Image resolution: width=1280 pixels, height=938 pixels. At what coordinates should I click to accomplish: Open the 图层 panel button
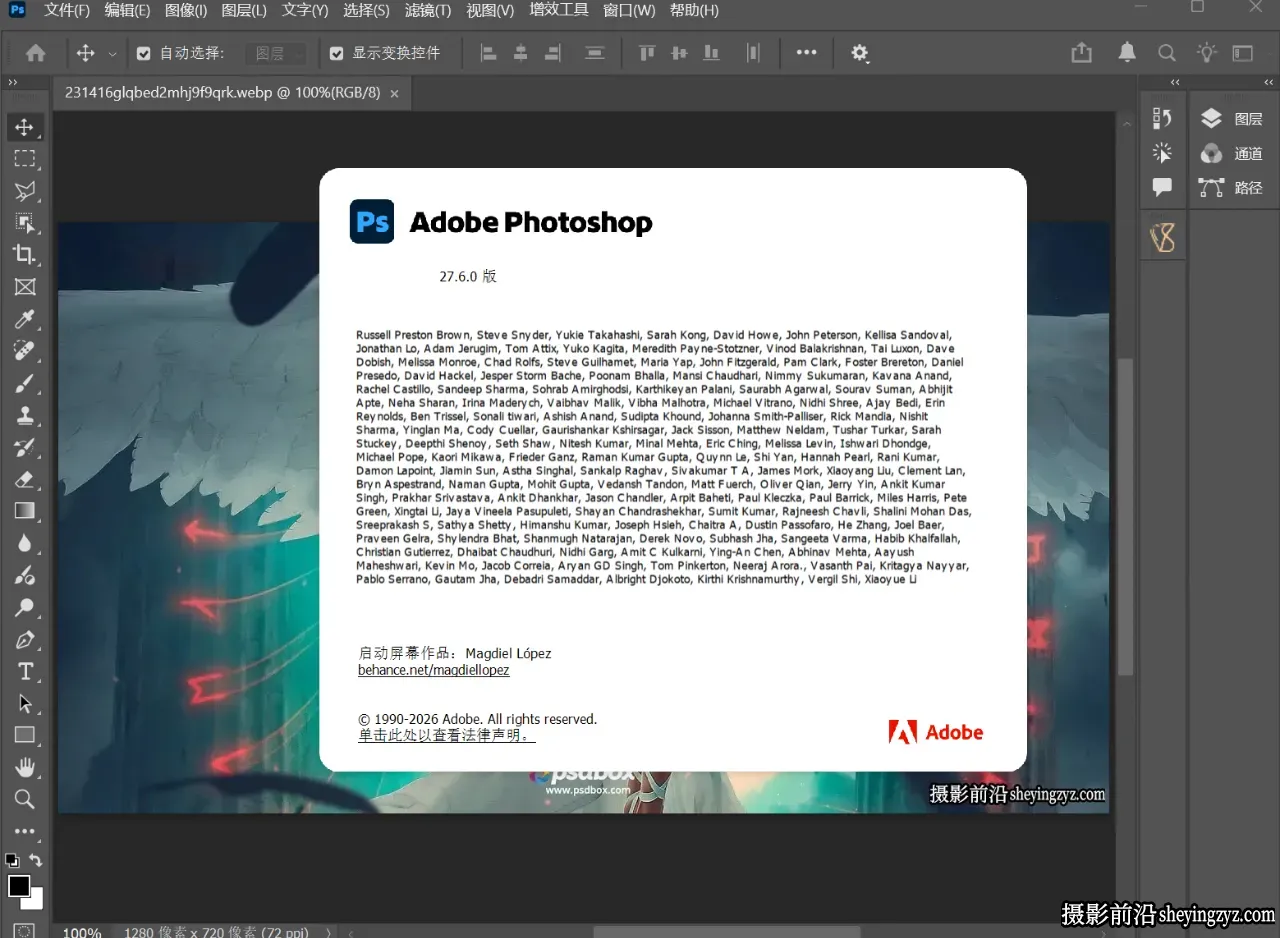pyautogui.click(x=1232, y=119)
